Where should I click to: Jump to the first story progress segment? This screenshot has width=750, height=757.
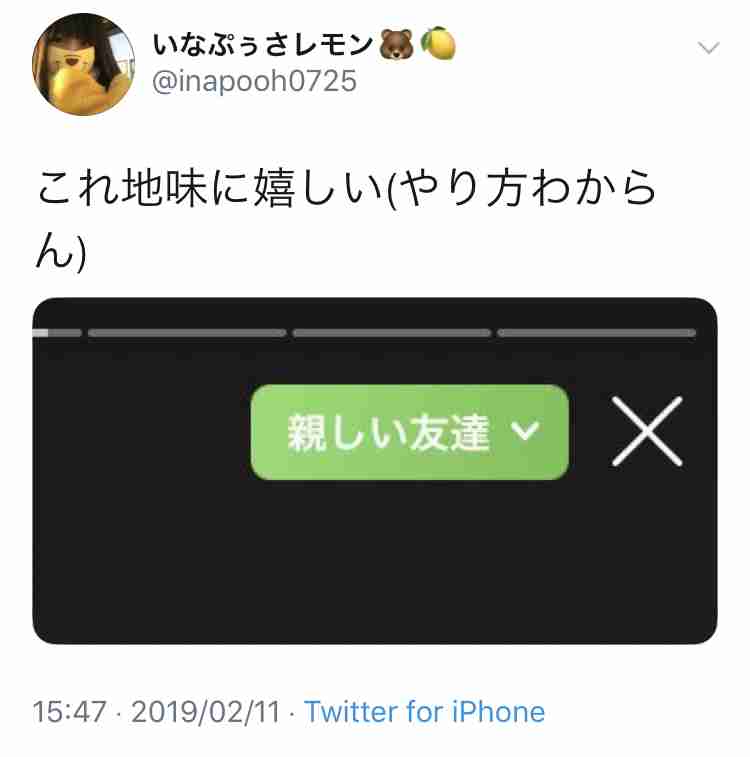[57, 333]
